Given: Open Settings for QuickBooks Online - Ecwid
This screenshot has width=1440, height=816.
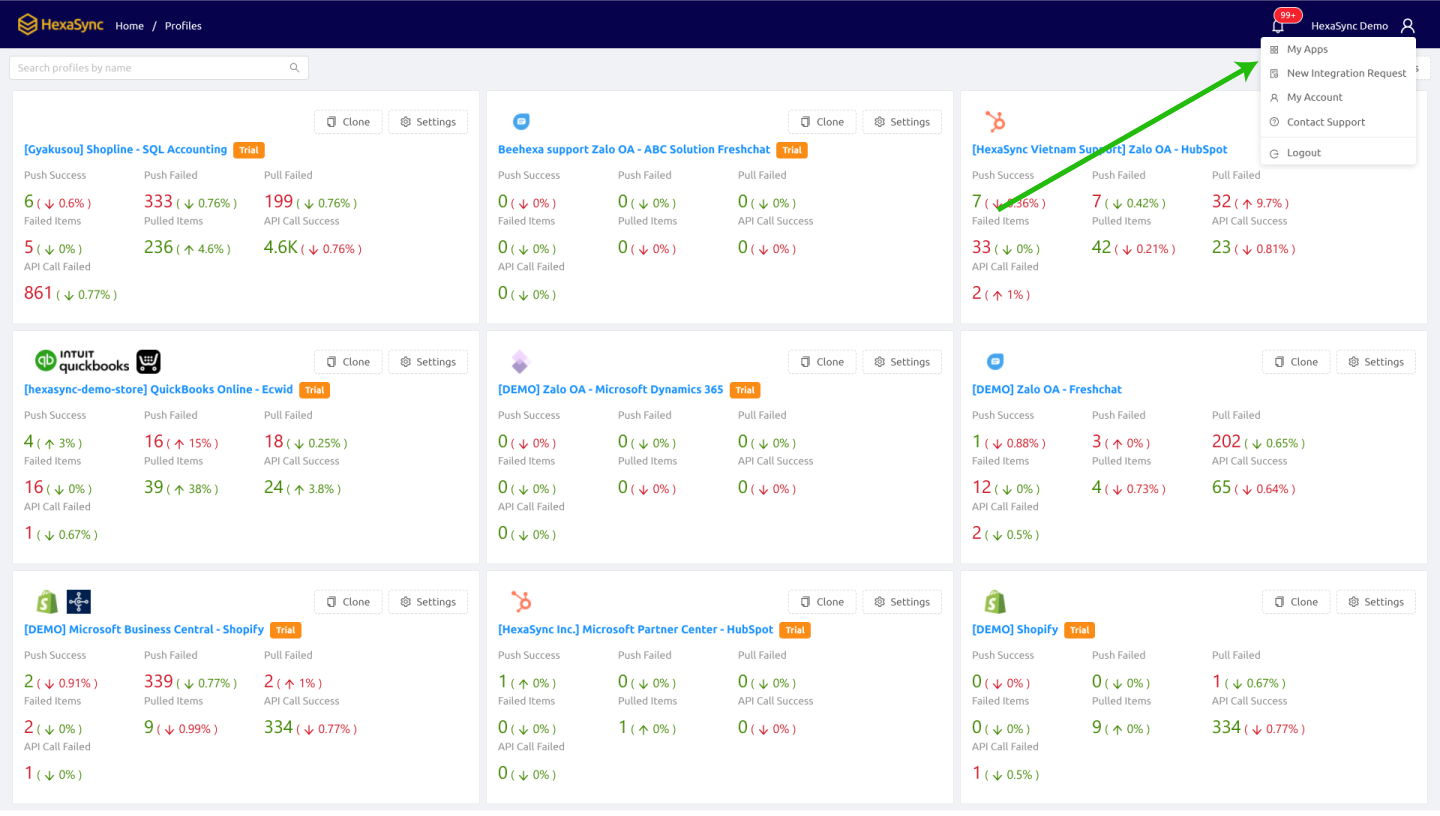Looking at the screenshot, I should point(428,362).
